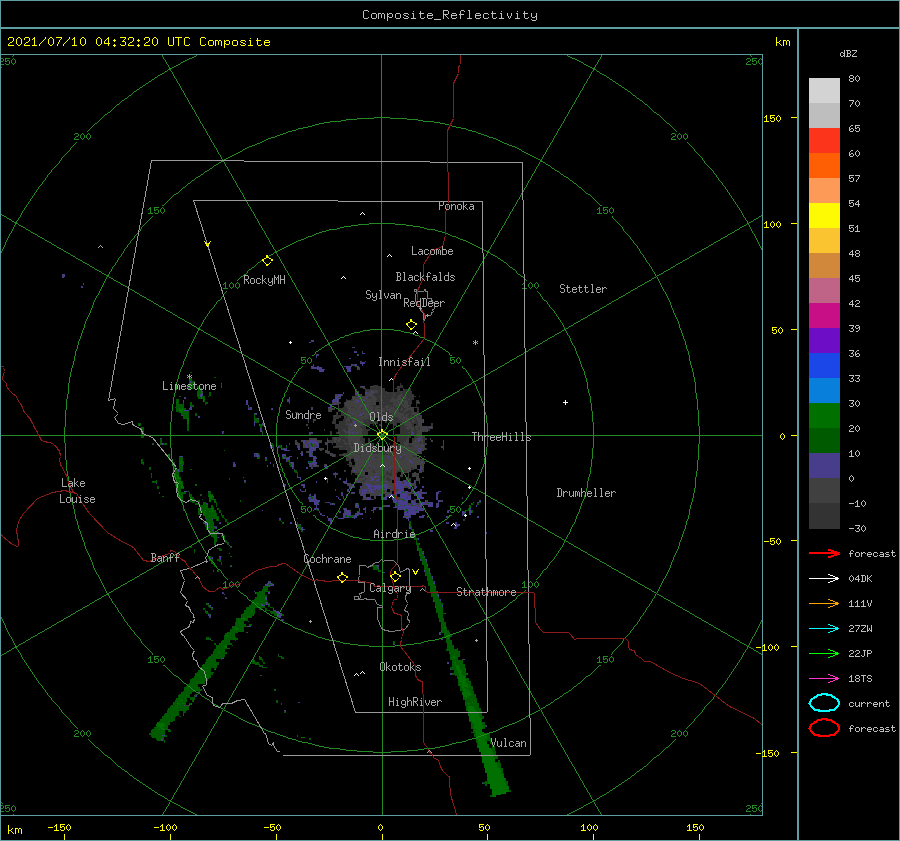This screenshot has height=841, width=900.
Task: Click the RedDeer city label
Action: pos(424,303)
